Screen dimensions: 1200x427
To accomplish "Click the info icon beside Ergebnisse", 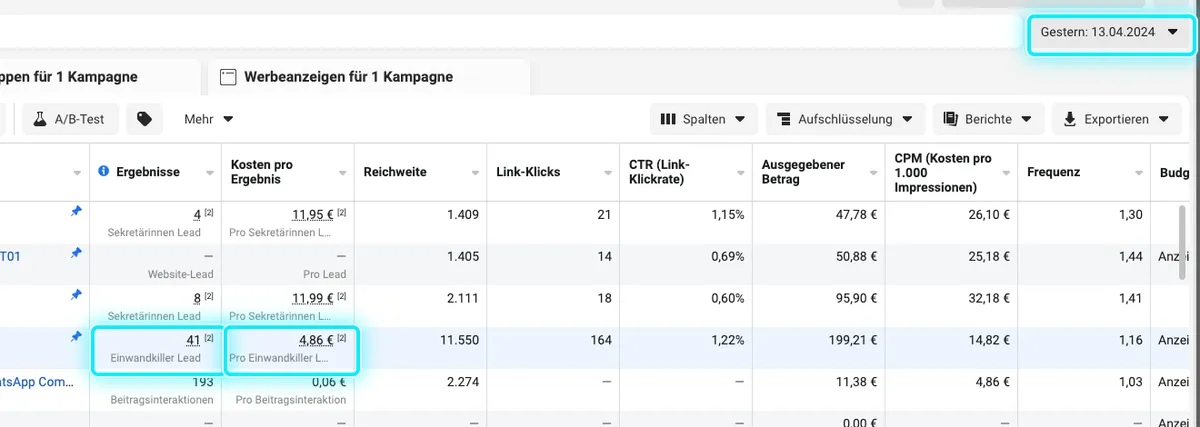I will coord(103,172).
